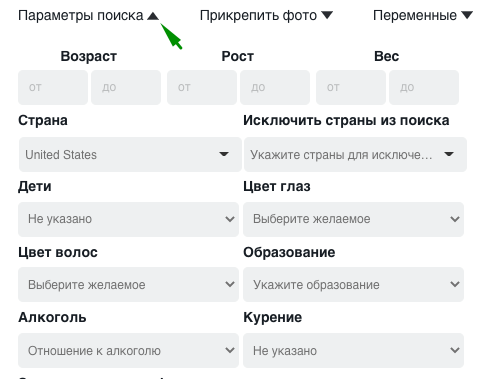Open the exclude countries dropdown
The width and height of the screenshot is (490, 379).
[355, 154]
